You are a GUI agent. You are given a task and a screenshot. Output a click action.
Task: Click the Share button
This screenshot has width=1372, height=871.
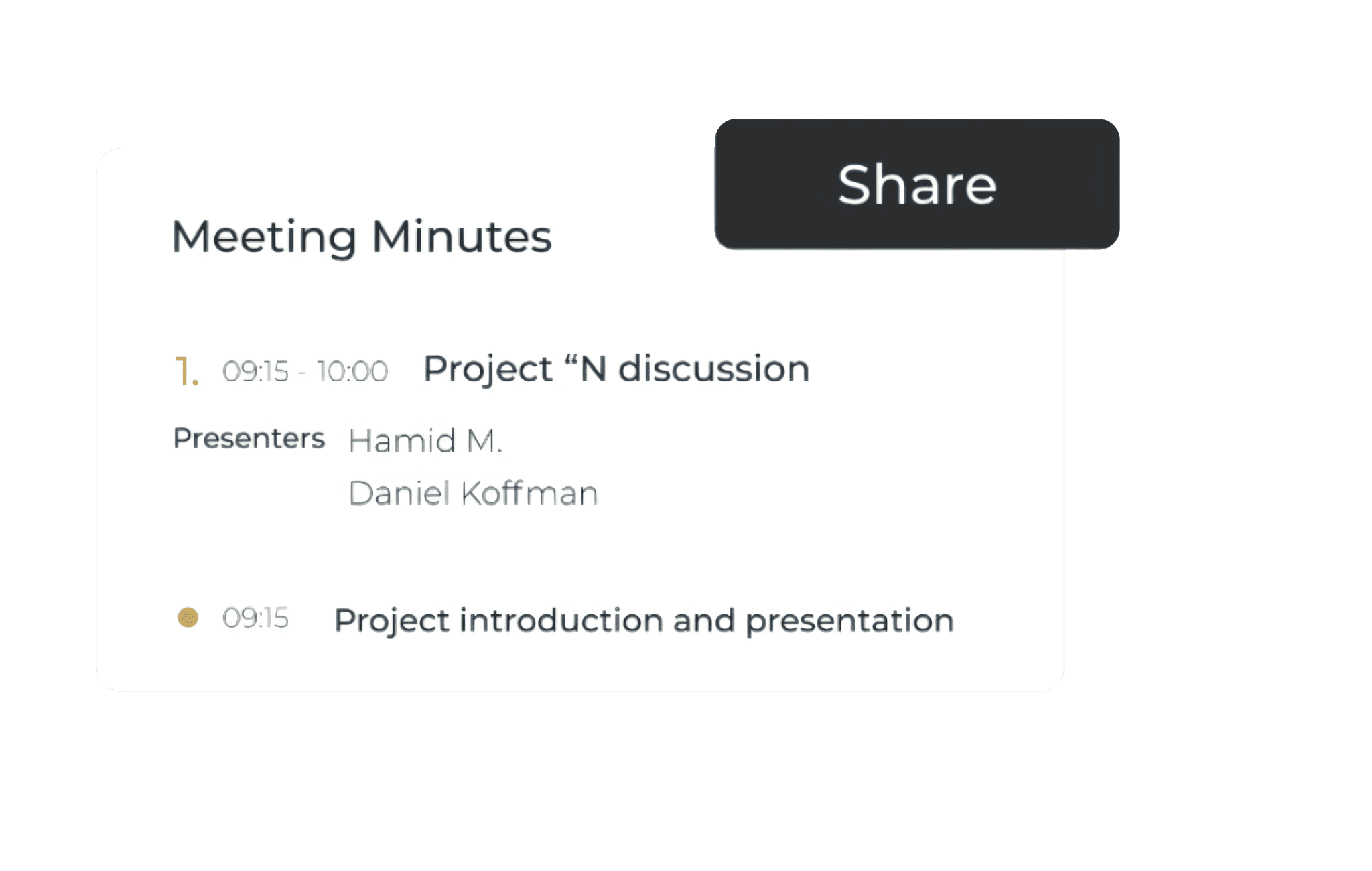pos(916,184)
